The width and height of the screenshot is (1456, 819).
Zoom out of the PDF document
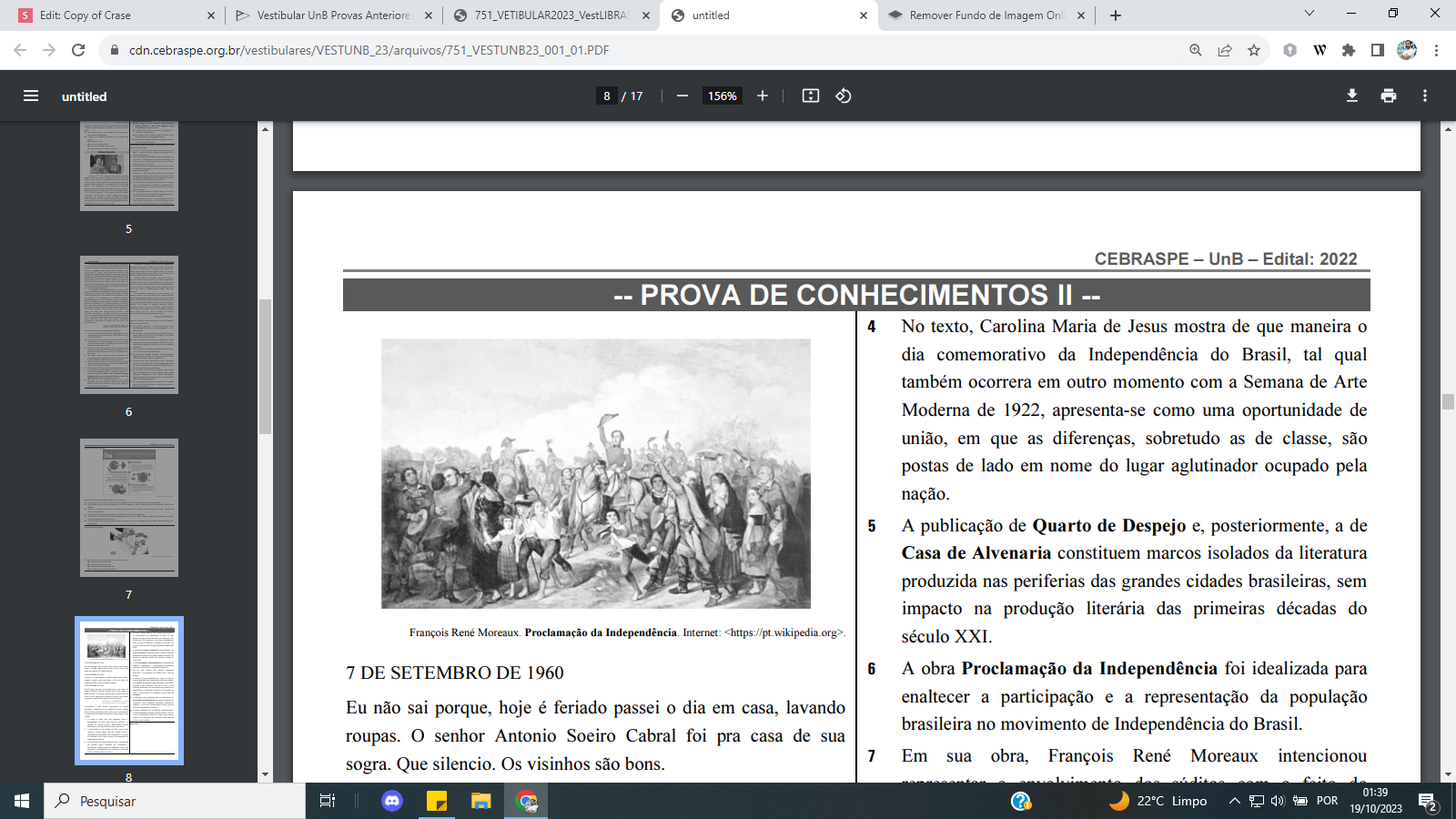click(682, 96)
